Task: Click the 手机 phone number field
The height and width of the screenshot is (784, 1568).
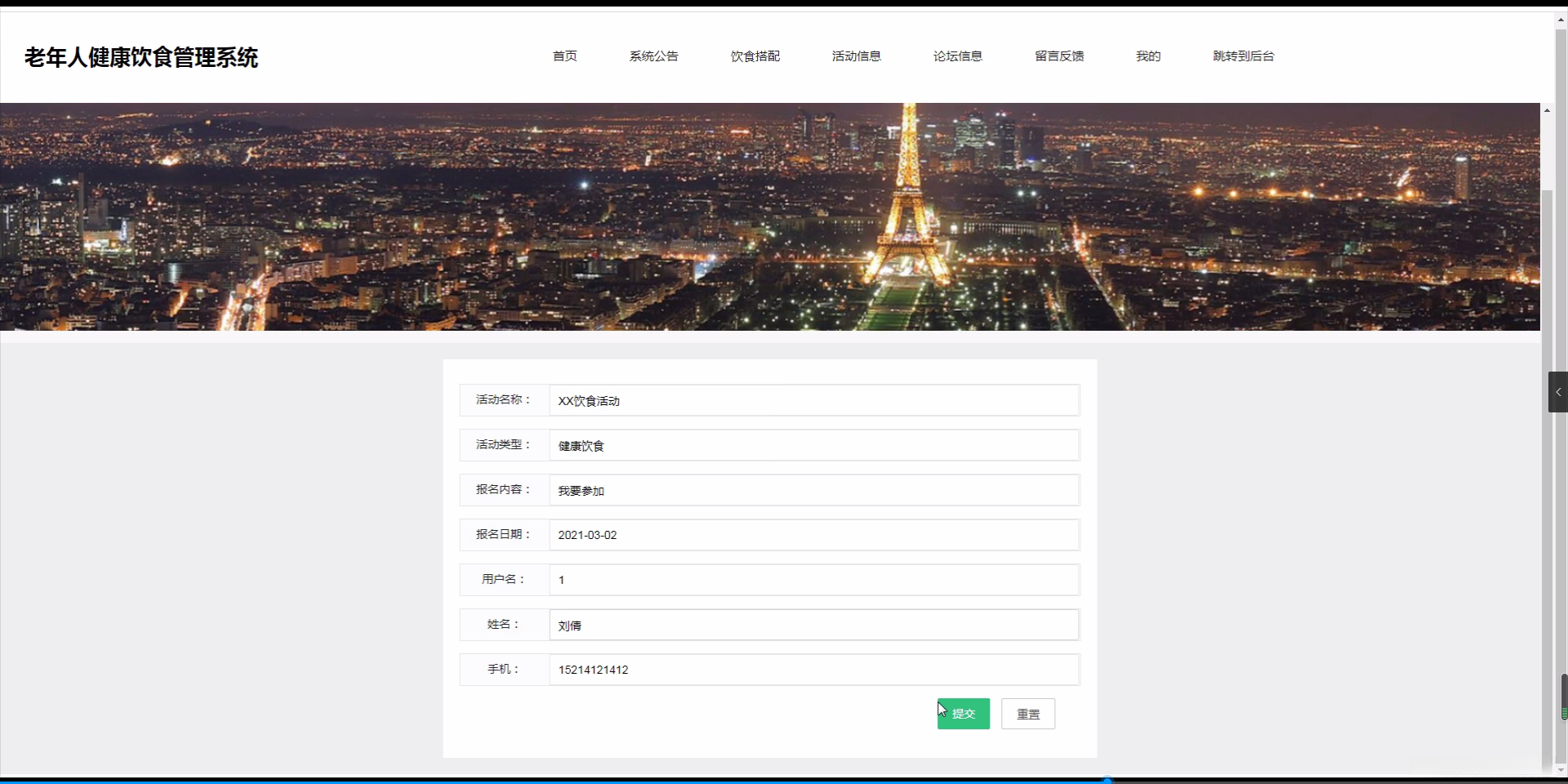Action: pyautogui.click(x=814, y=670)
